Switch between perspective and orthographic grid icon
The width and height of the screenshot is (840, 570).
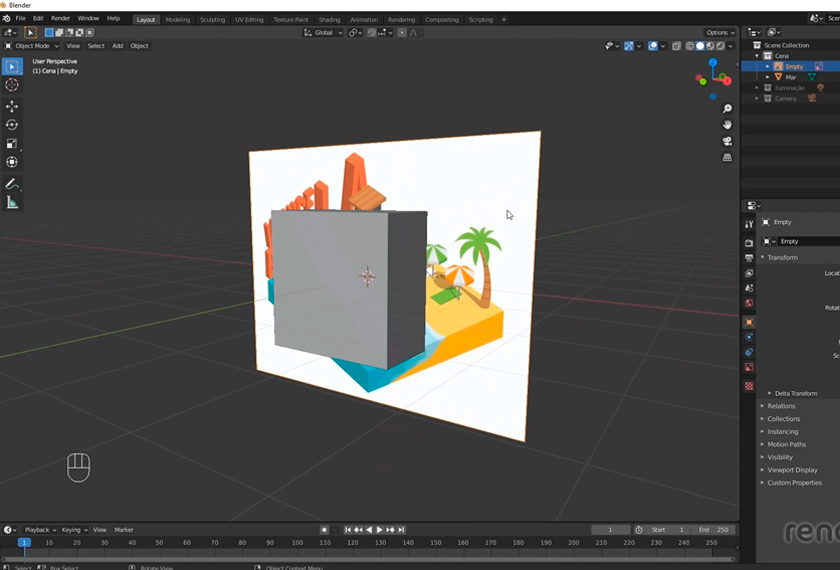(727, 157)
